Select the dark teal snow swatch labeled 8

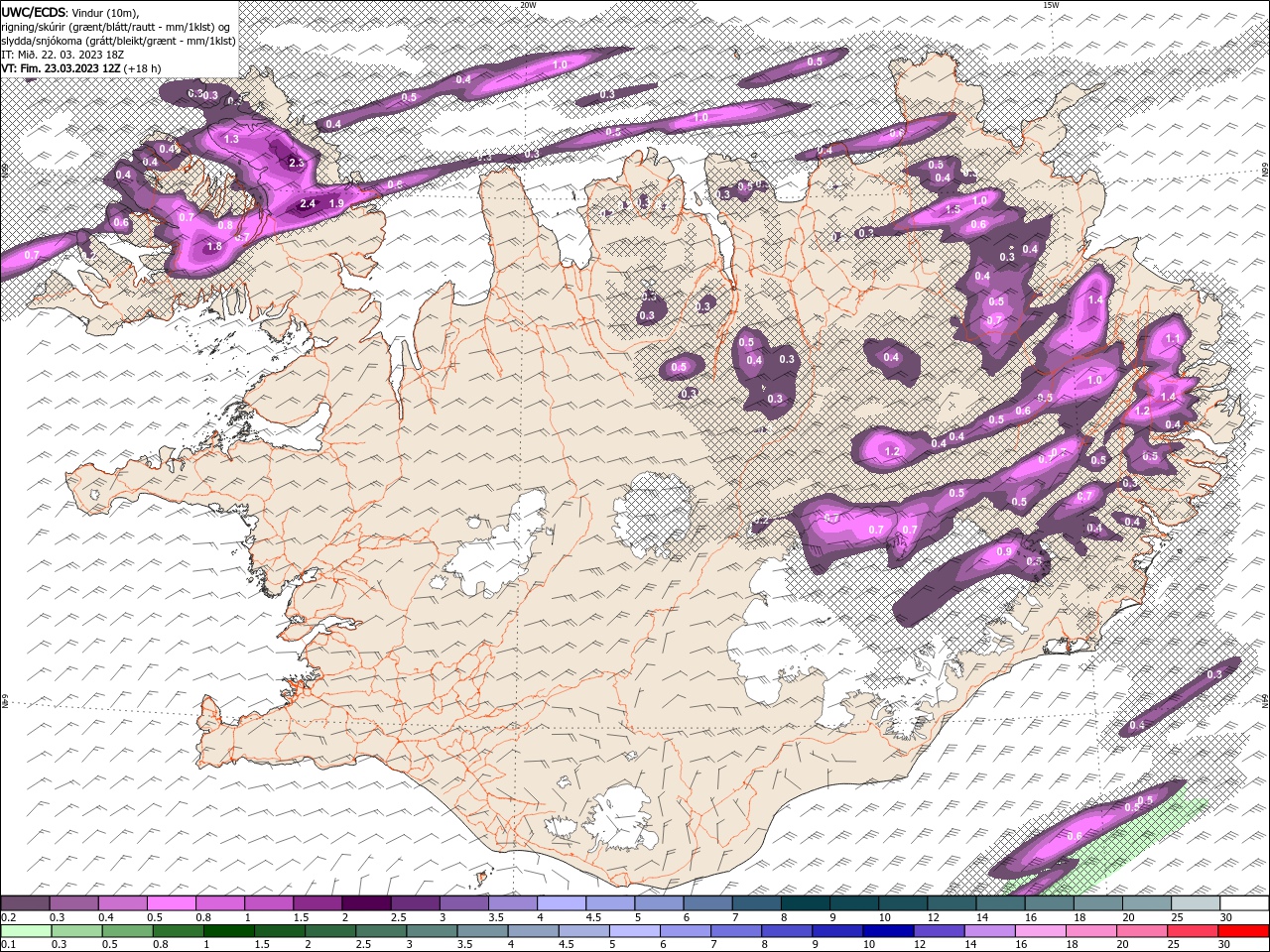(805, 903)
